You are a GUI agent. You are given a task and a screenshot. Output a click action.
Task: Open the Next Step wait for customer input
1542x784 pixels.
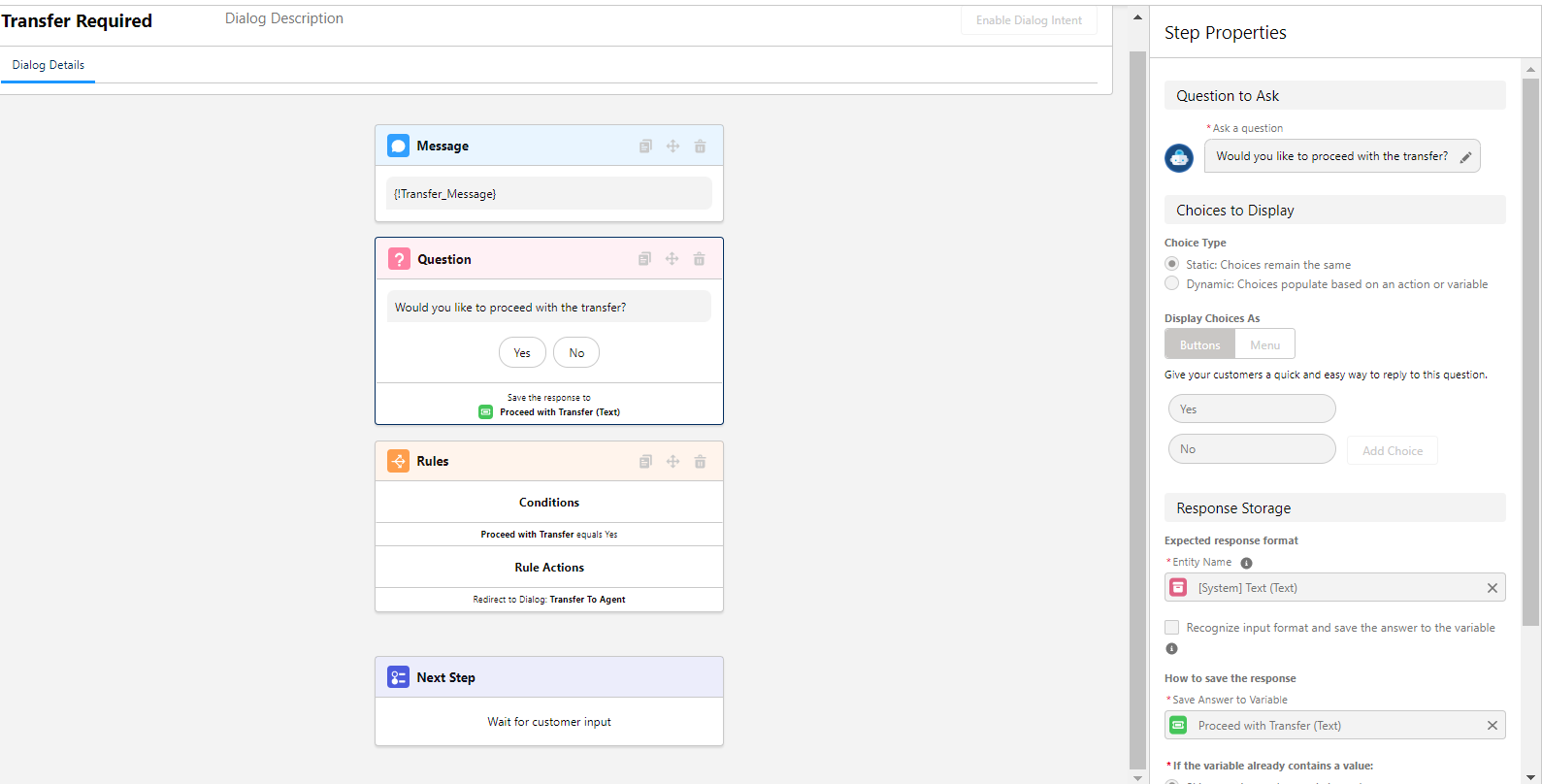[x=549, y=722]
